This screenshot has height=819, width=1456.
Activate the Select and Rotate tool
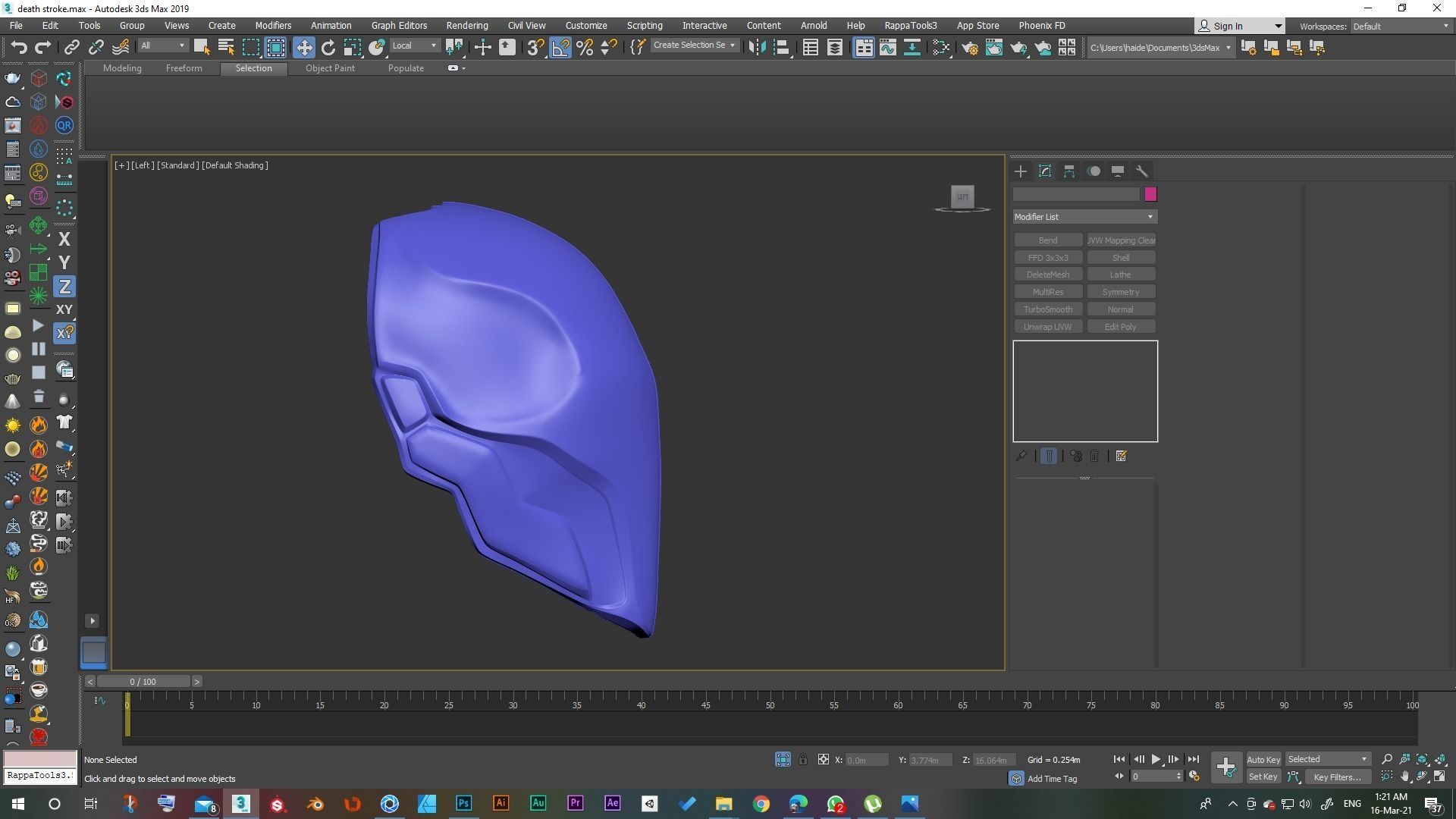click(328, 48)
